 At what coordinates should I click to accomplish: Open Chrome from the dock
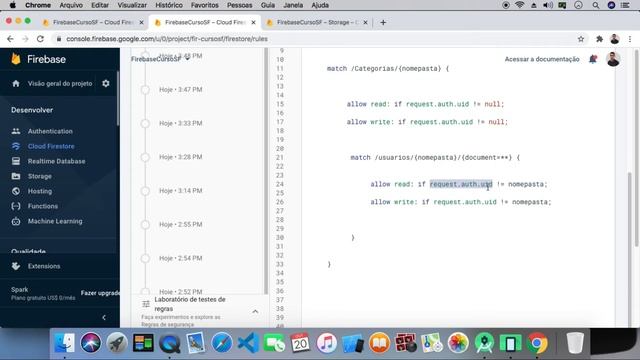pyautogui.click(x=537, y=342)
